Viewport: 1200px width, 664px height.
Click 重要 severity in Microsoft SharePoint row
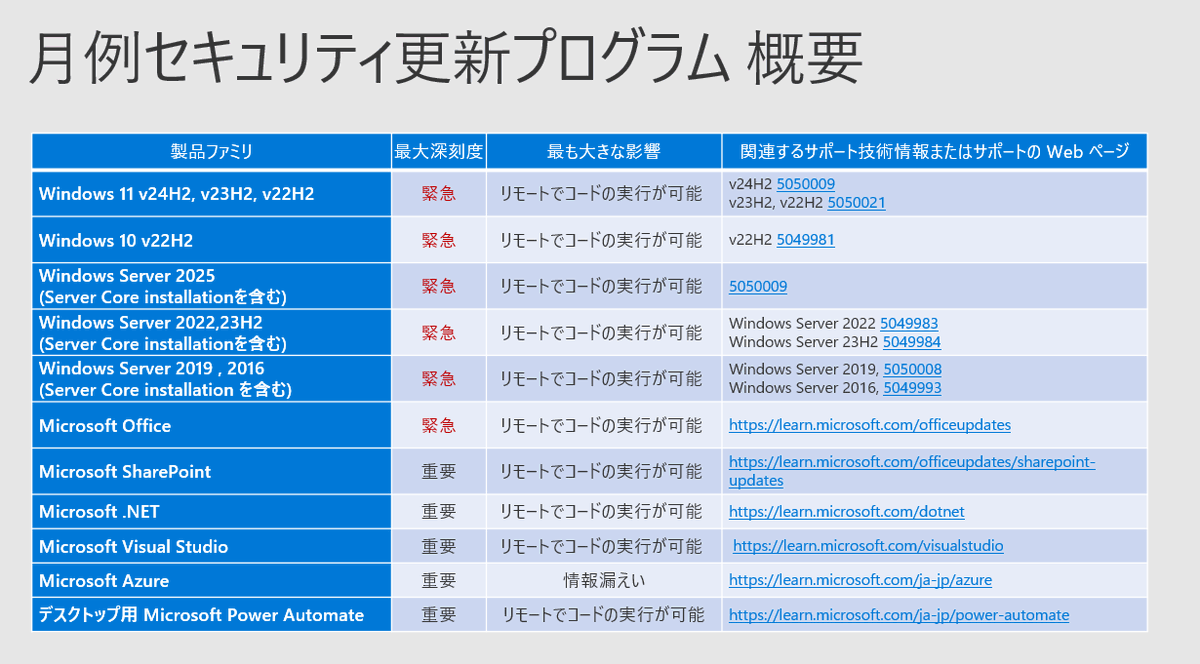tap(439, 471)
